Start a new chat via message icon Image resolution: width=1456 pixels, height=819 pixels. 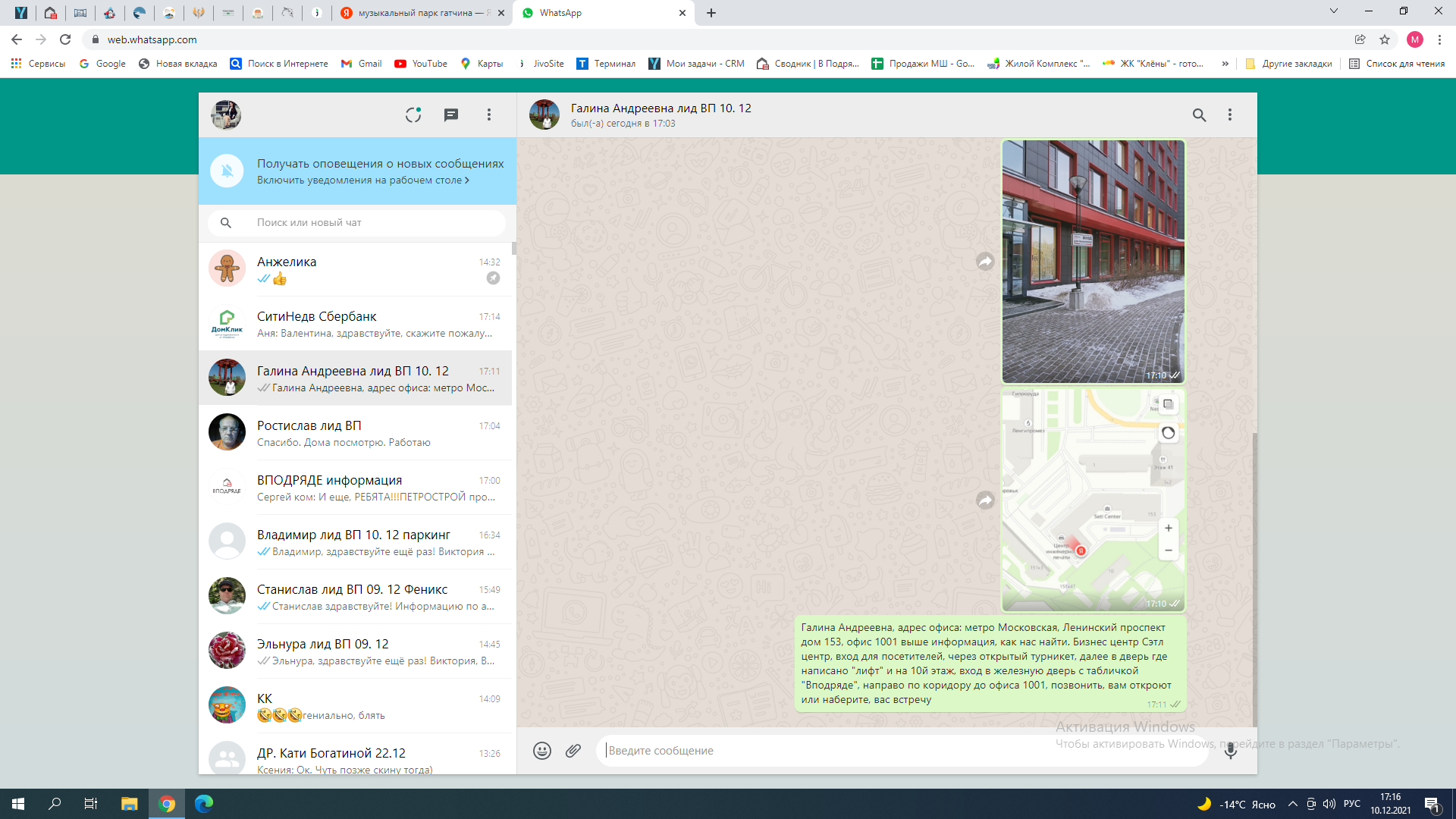(451, 115)
